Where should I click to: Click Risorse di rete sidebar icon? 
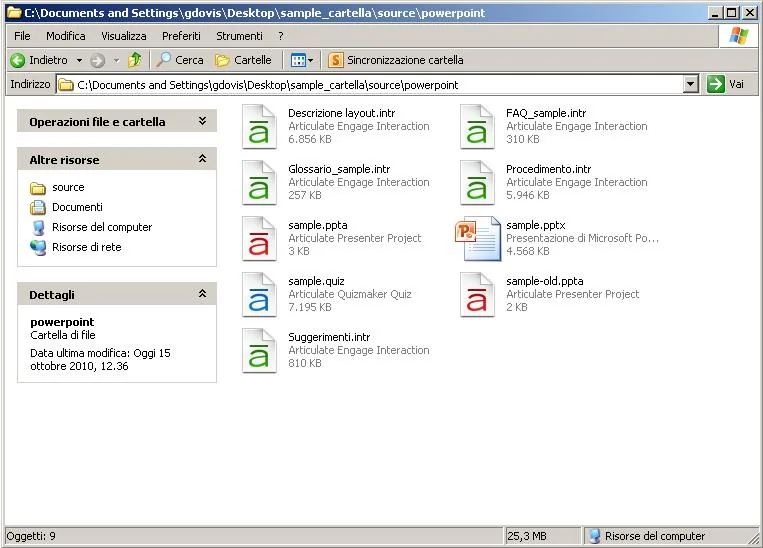point(37,247)
